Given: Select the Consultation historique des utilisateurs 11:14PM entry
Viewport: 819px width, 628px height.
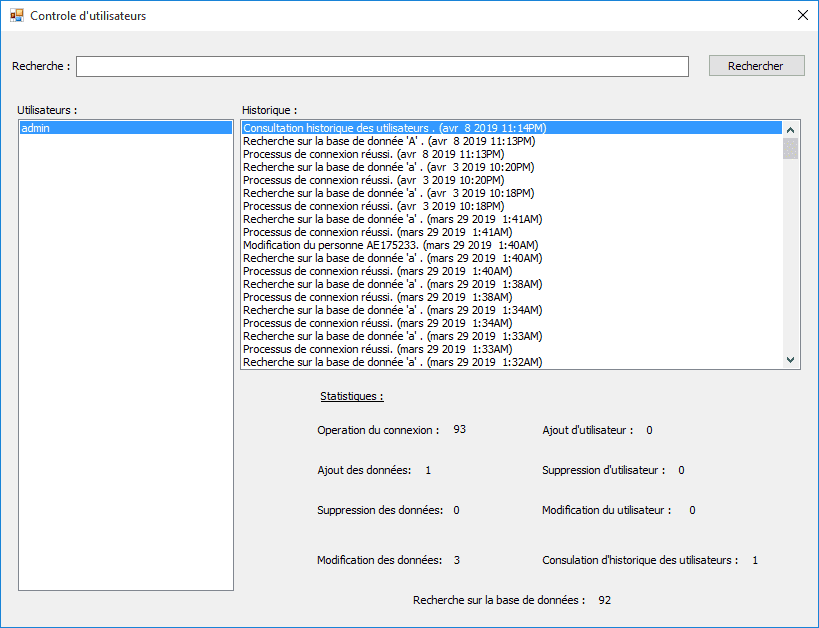Looking at the screenshot, I should [512, 128].
